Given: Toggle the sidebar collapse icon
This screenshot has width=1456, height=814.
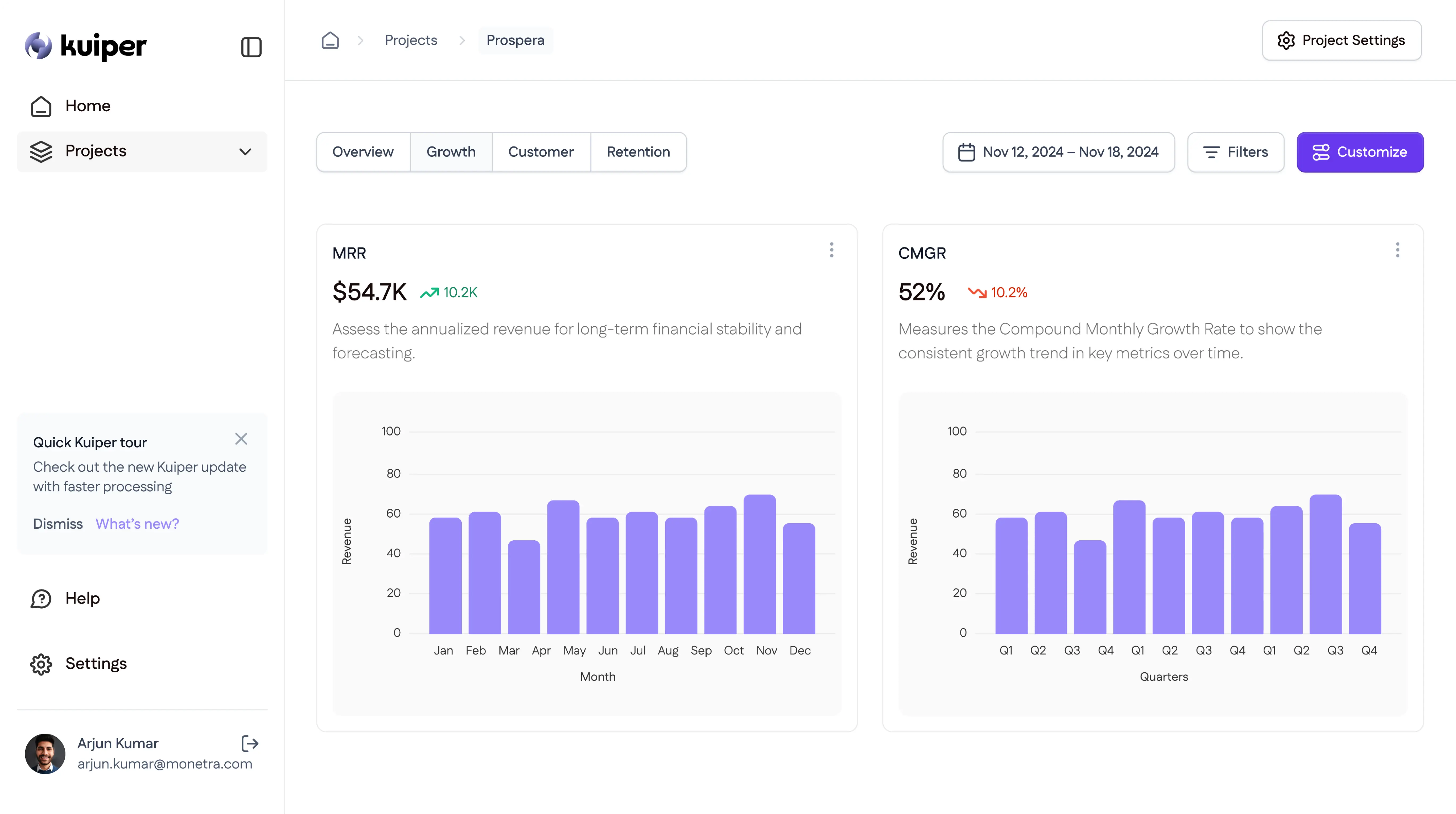Looking at the screenshot, I should tap(251, 47).
